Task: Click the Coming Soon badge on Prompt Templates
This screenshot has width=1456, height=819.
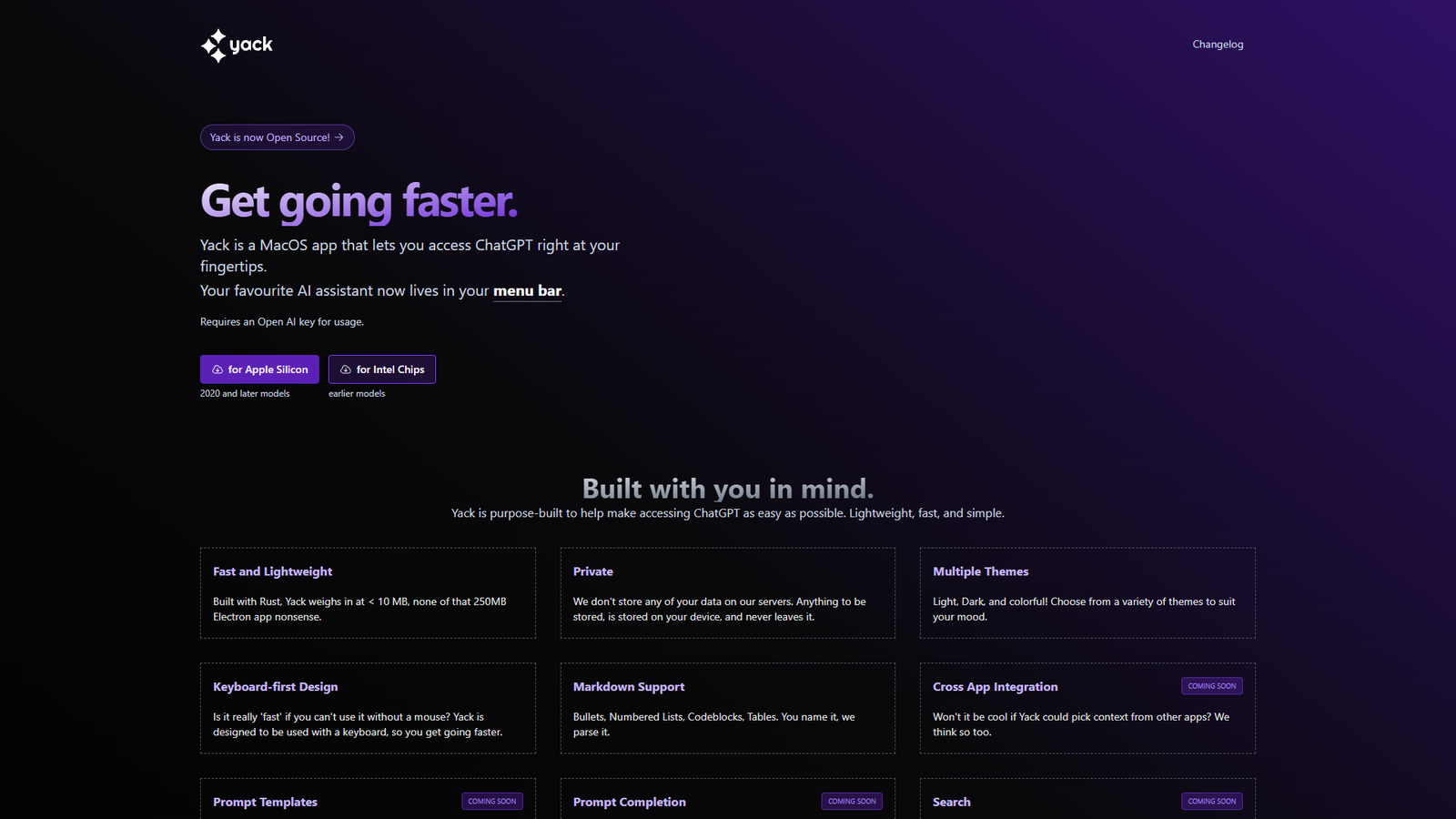Action: 492,802
